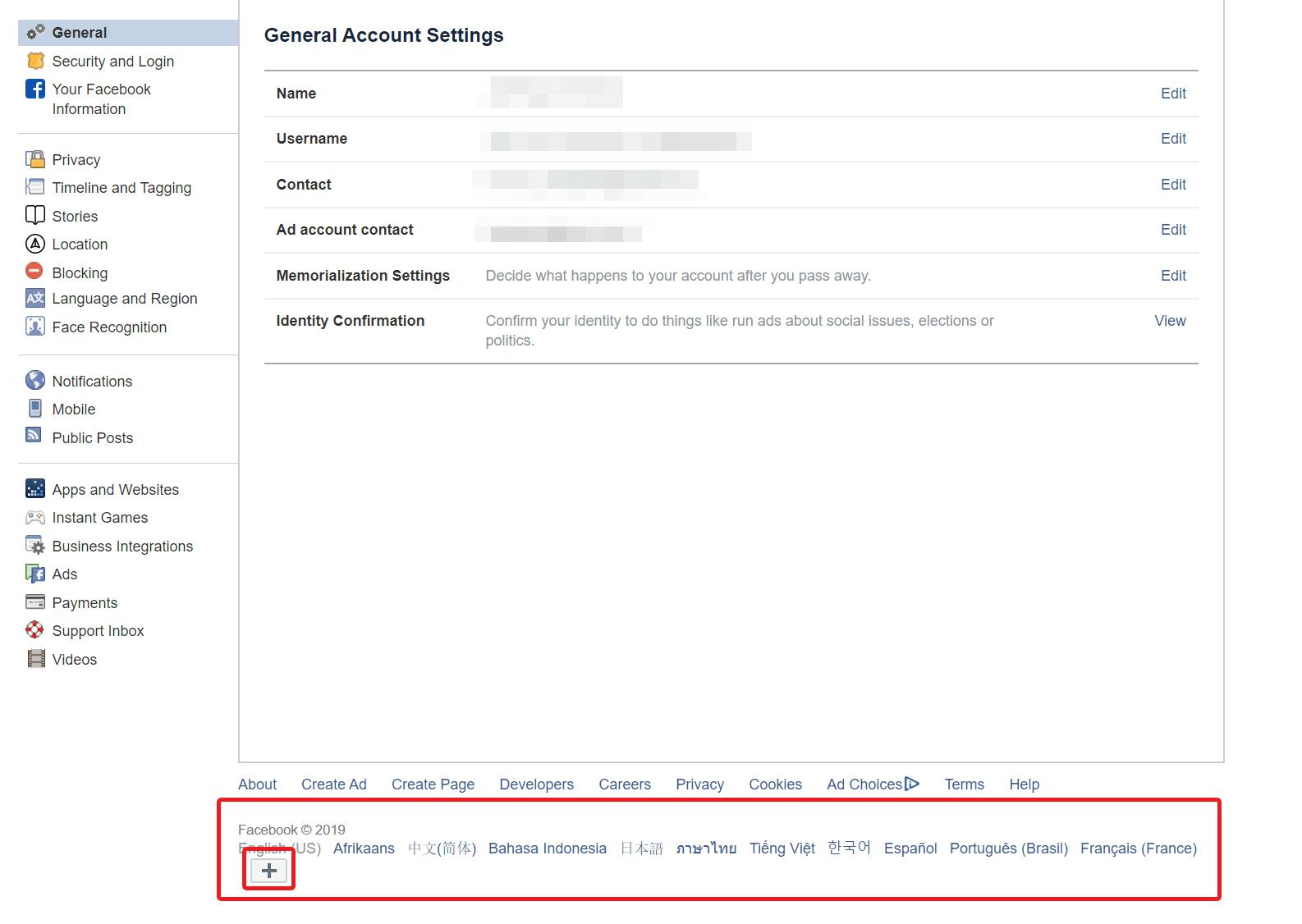Click the Videos film strip icon
Viewport: 1302px width, 924px height.
[36, 659]
